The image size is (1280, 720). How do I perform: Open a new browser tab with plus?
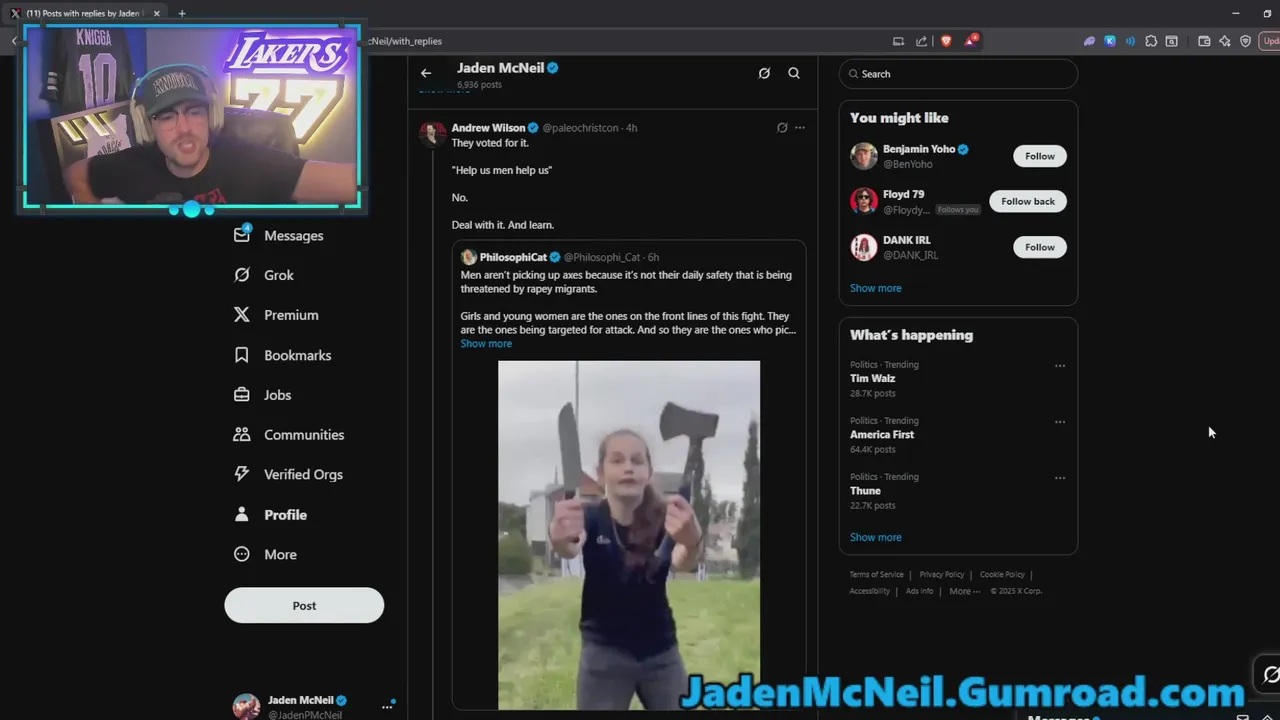181,14
